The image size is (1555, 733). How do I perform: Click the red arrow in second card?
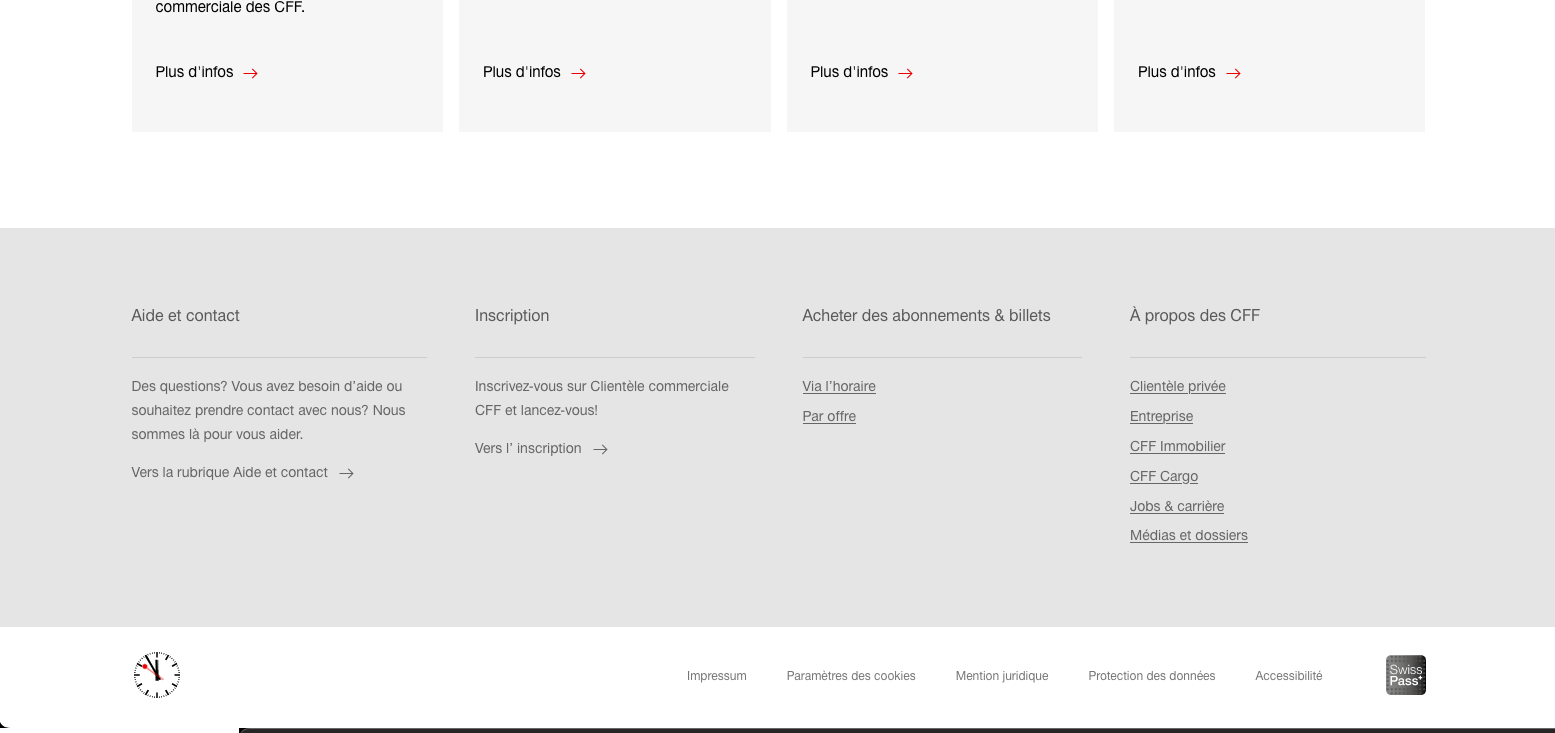coord(578,73)
